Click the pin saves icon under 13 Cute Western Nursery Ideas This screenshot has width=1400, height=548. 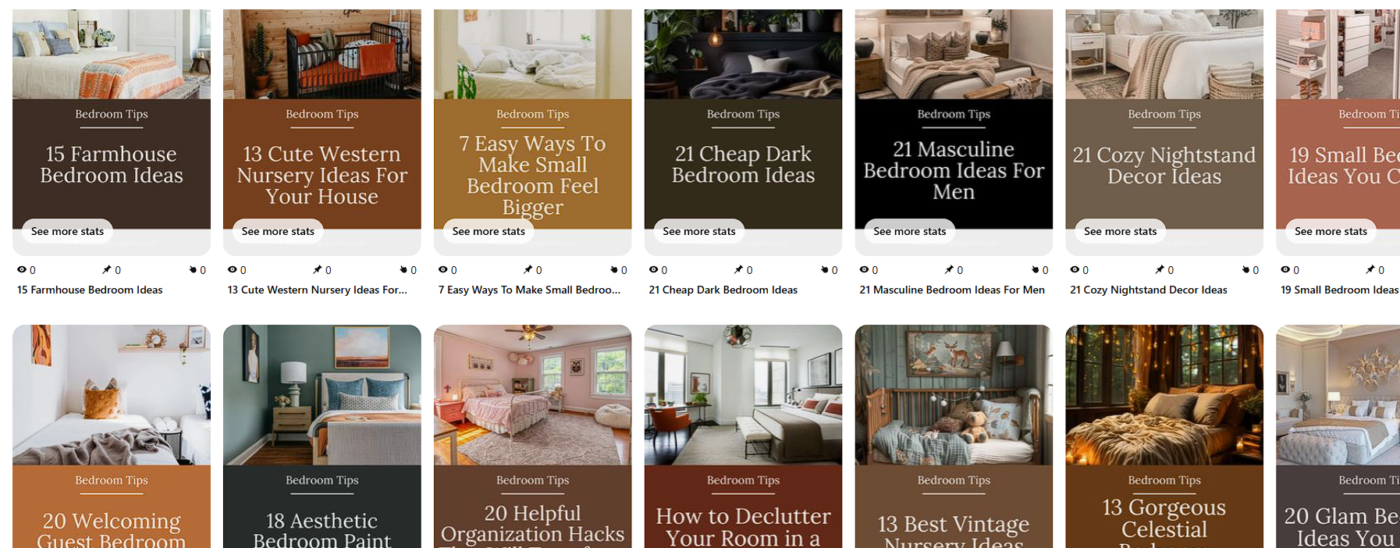pos(317,270)
